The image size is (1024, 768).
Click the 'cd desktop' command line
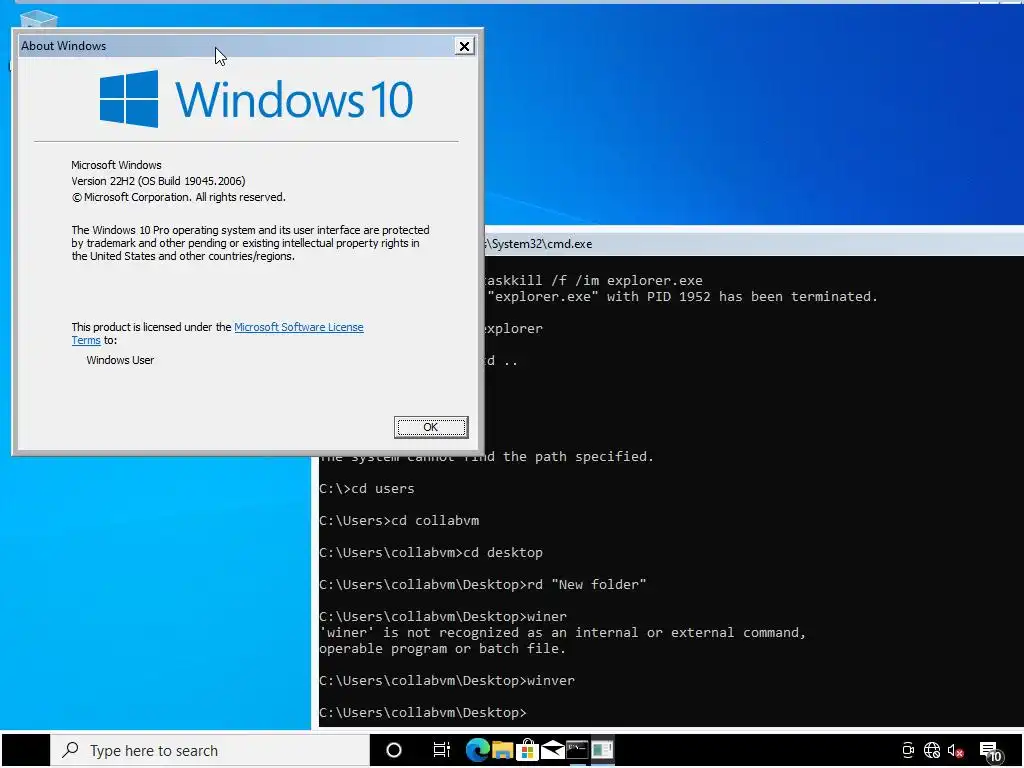pyautogui.click(x=431, y=552)
